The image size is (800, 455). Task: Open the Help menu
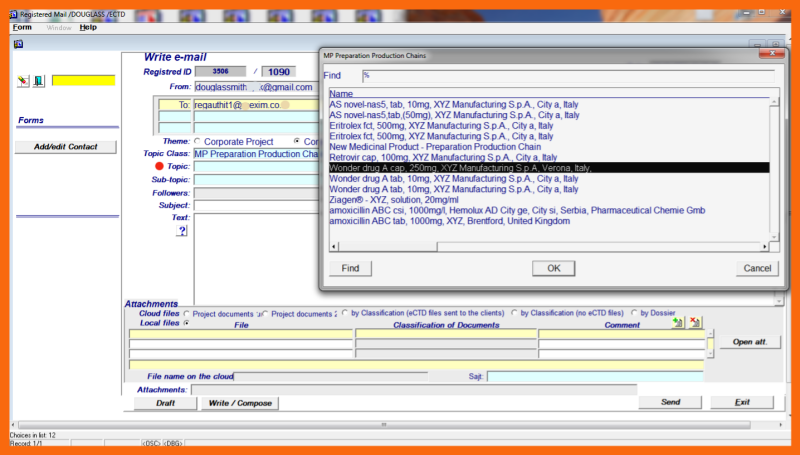88,27
